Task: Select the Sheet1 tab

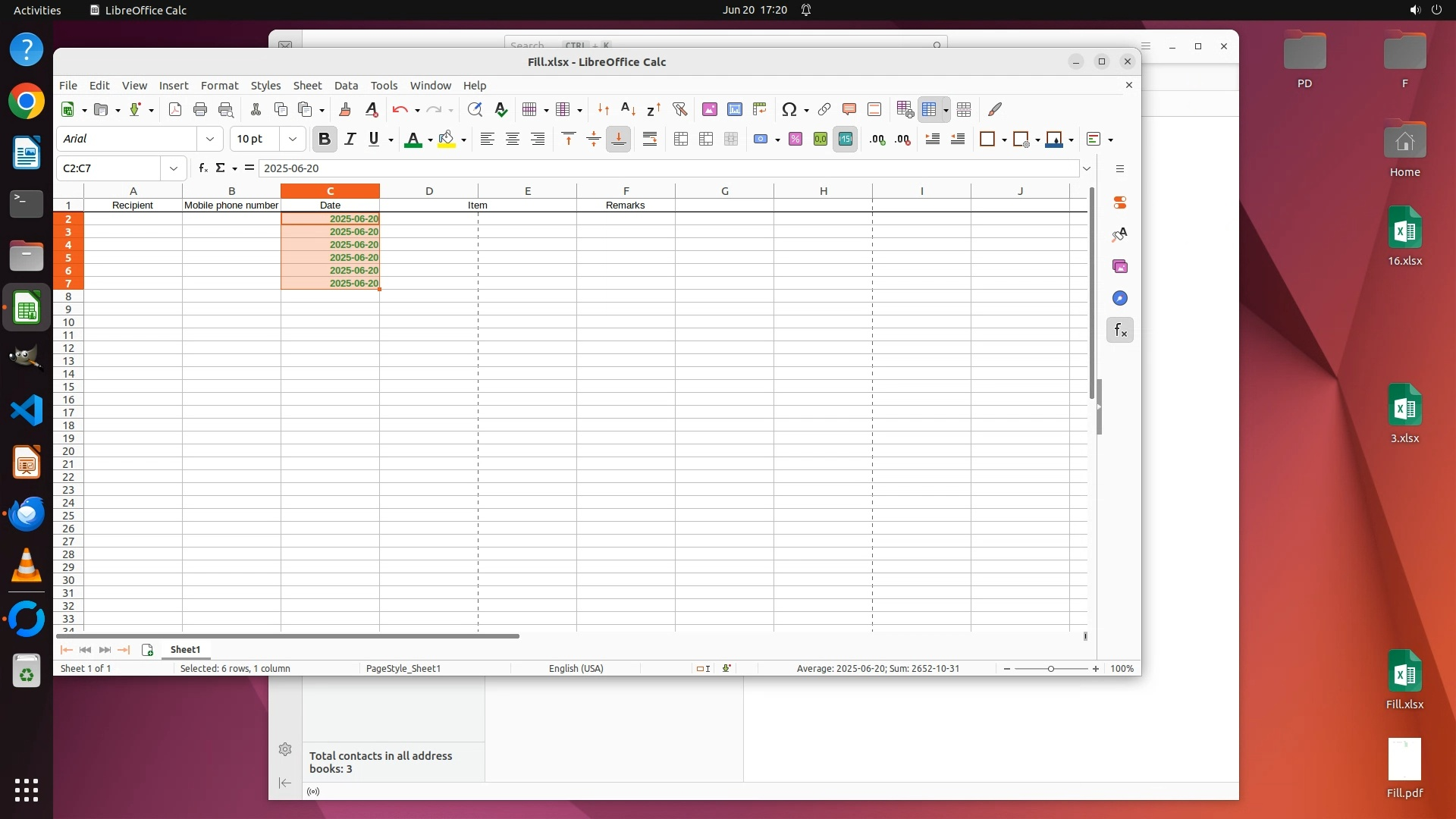Action: (x=185, y=650)
